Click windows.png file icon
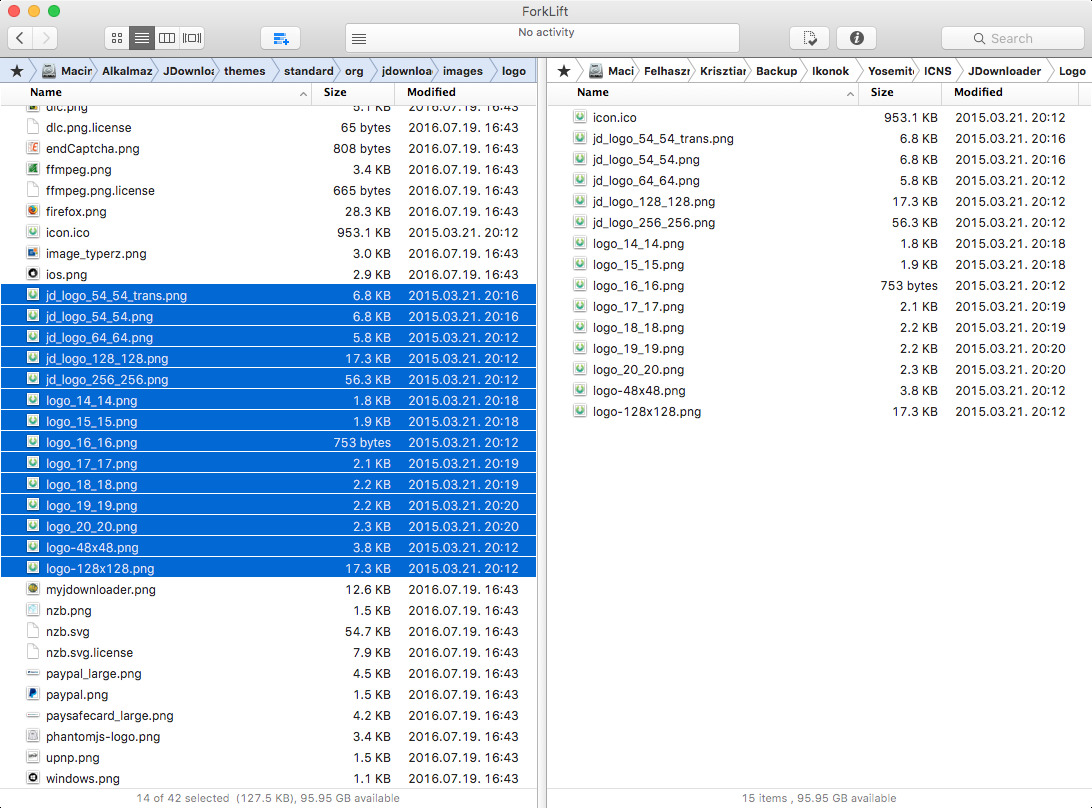The width and height of the screenshot is (1092, 808). point(33,777)
